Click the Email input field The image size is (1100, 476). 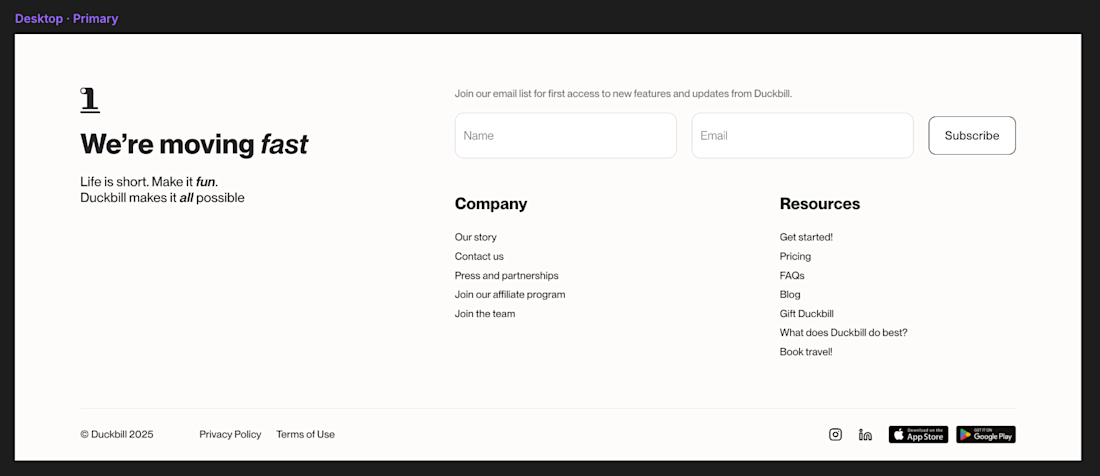coord(802,135)
